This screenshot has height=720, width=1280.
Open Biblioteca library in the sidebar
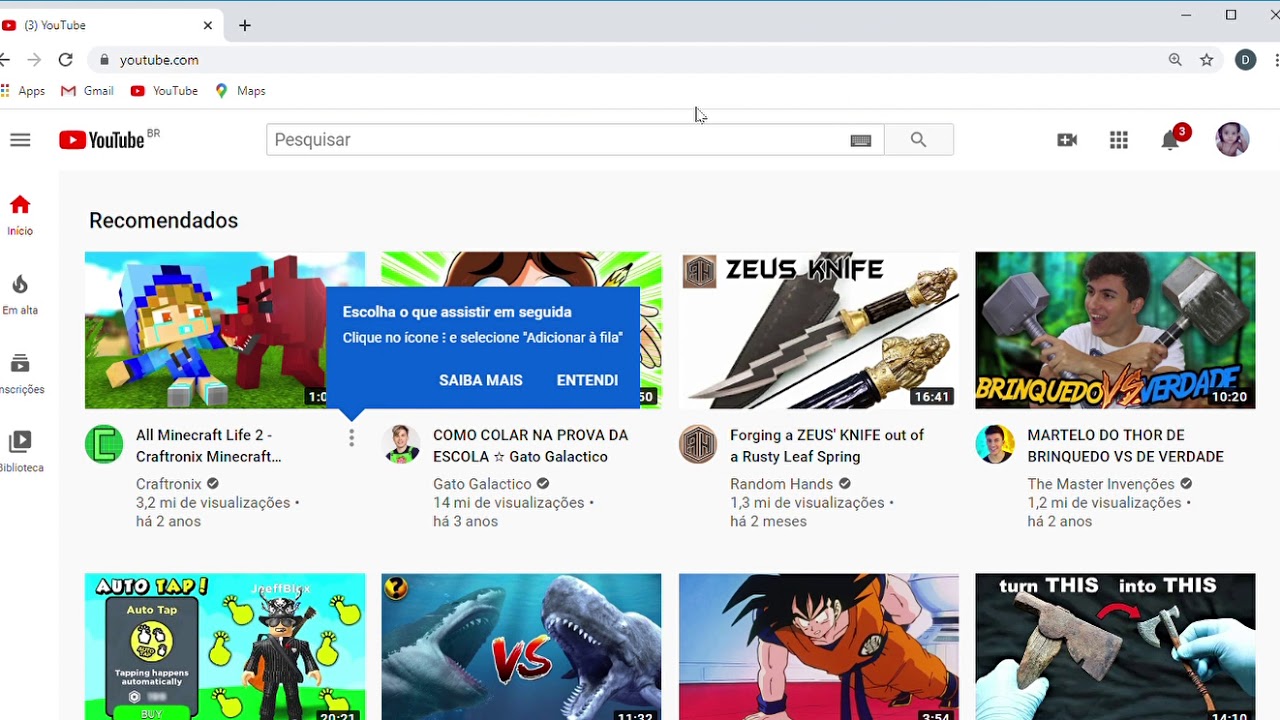(x=20, y=452)
